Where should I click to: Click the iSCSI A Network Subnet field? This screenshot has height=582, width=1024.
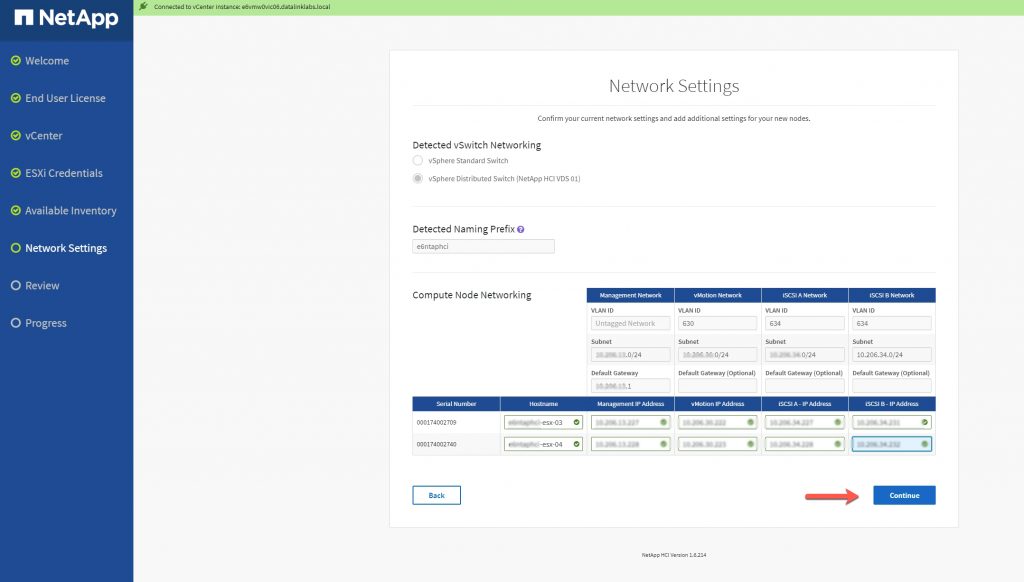click(x=805, y=355)
